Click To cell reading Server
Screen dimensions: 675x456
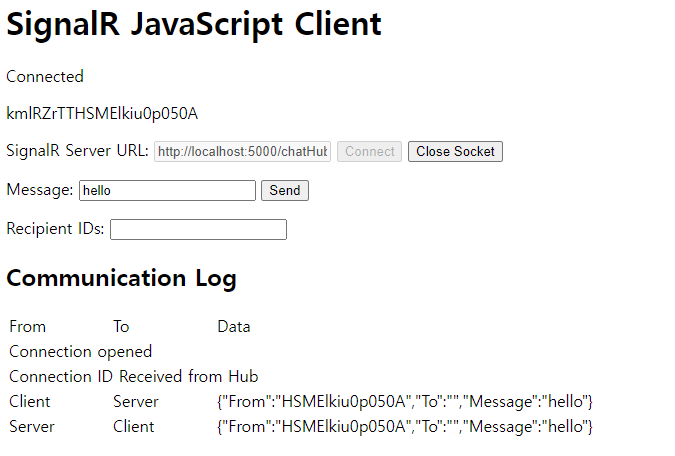(136, 402)
